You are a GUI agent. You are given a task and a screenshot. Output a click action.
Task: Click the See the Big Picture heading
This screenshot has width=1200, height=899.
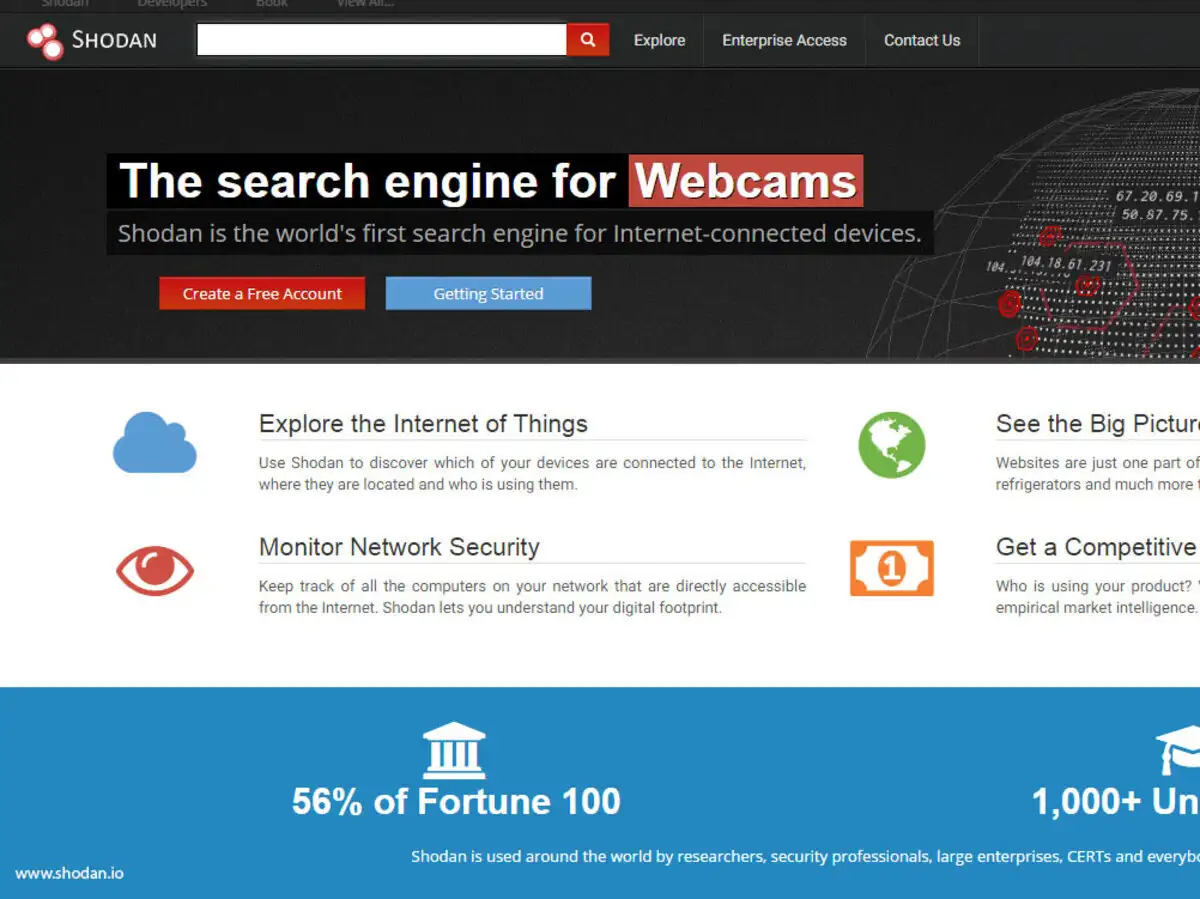pyautogui.click(x=1098, y=424)
